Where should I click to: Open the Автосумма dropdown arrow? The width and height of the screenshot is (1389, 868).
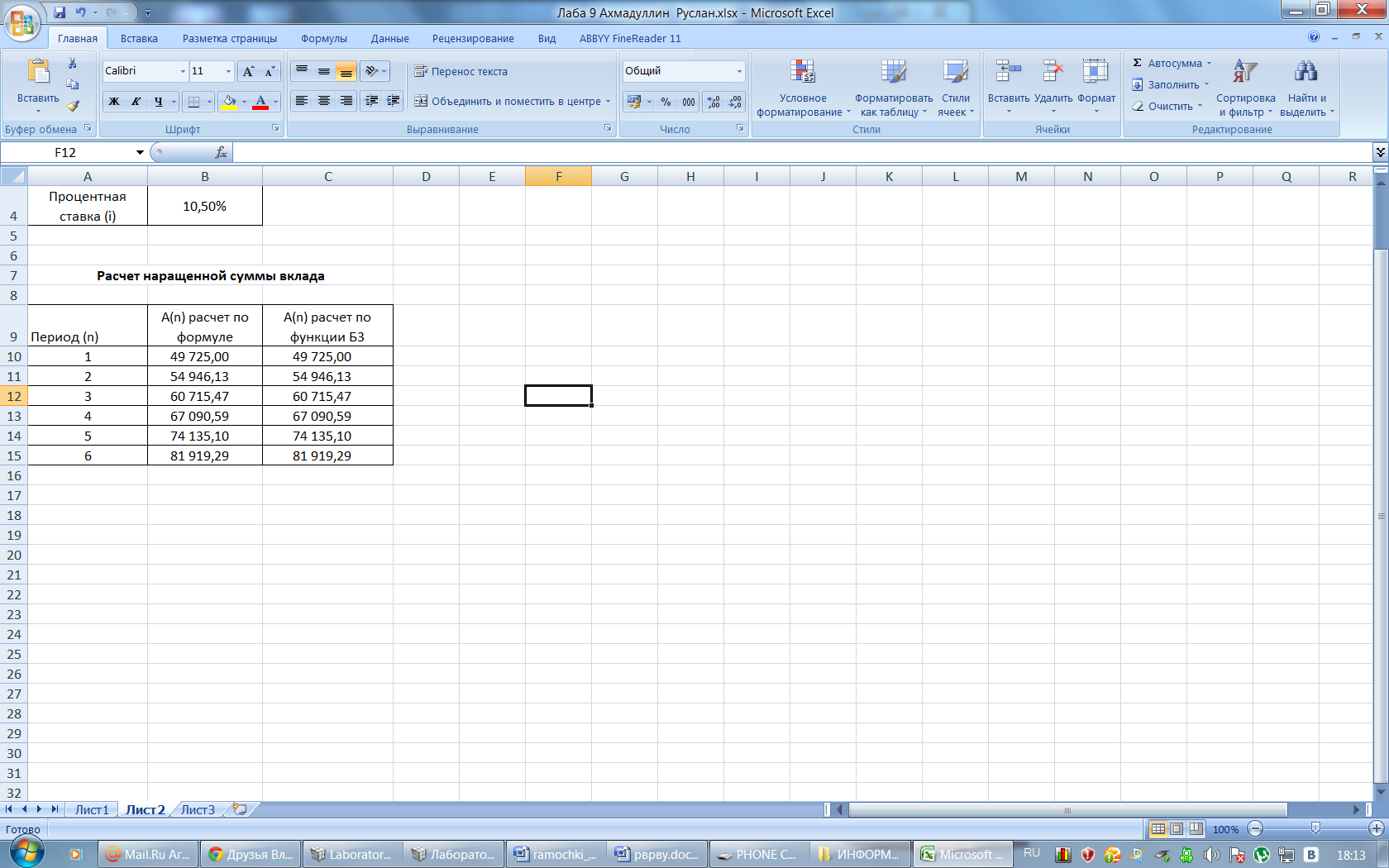click(x=1209, y=64)
